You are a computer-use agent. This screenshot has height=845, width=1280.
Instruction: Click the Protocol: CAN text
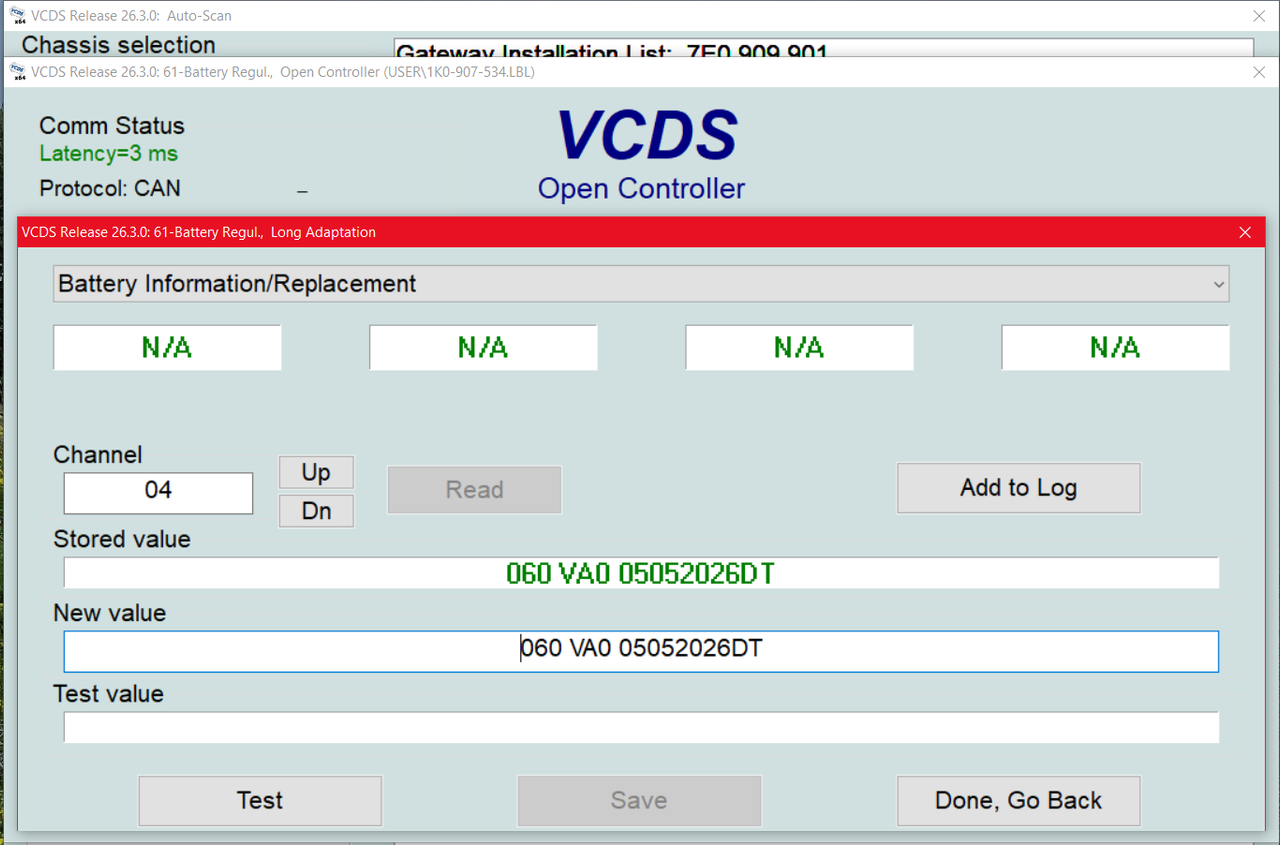(x=110, y=189)
